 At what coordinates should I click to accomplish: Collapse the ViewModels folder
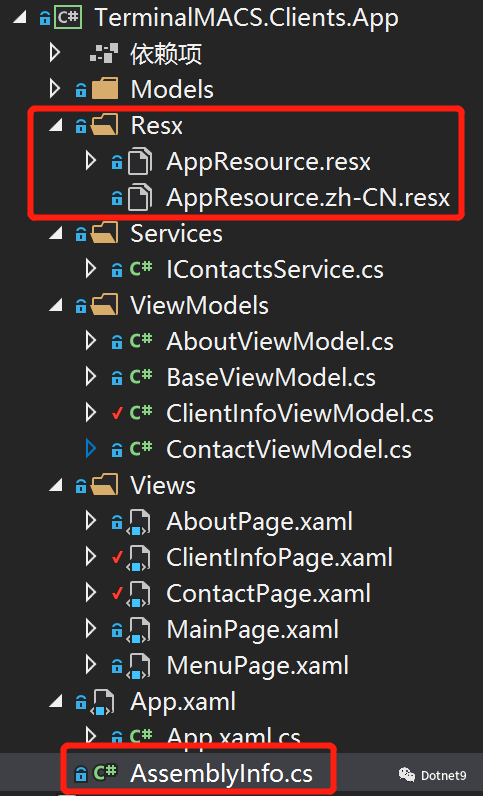tap(55, 307)
